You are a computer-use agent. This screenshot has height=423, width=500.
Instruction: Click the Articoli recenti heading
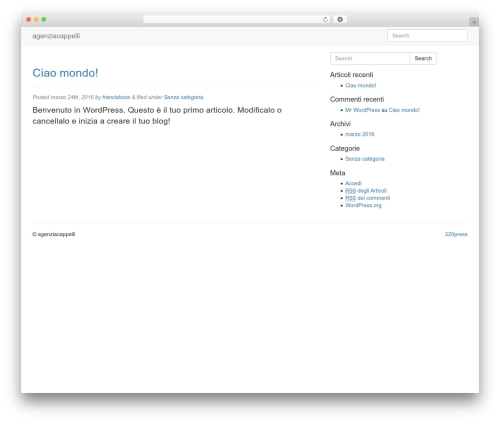click(351, 75)
